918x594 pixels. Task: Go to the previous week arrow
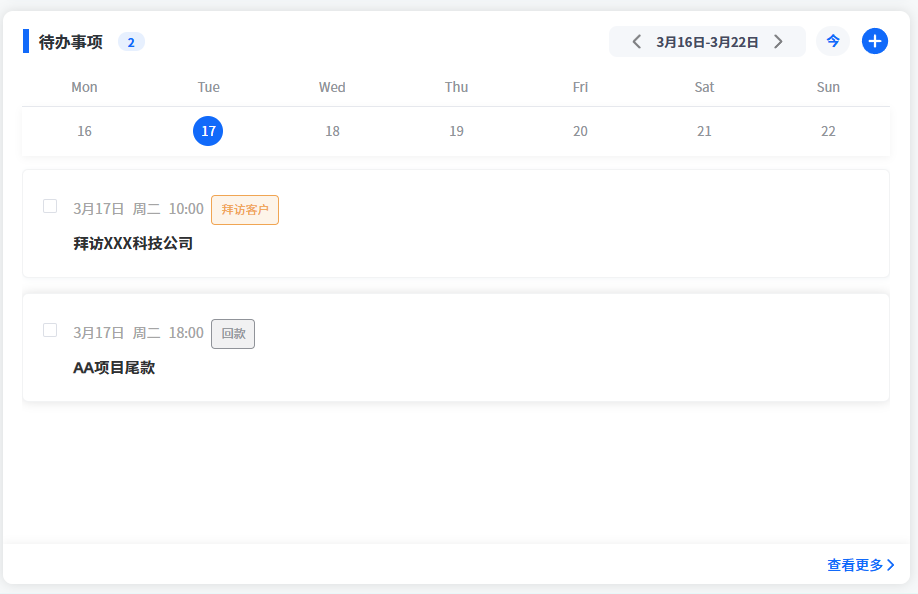click(x=636, y=42)
